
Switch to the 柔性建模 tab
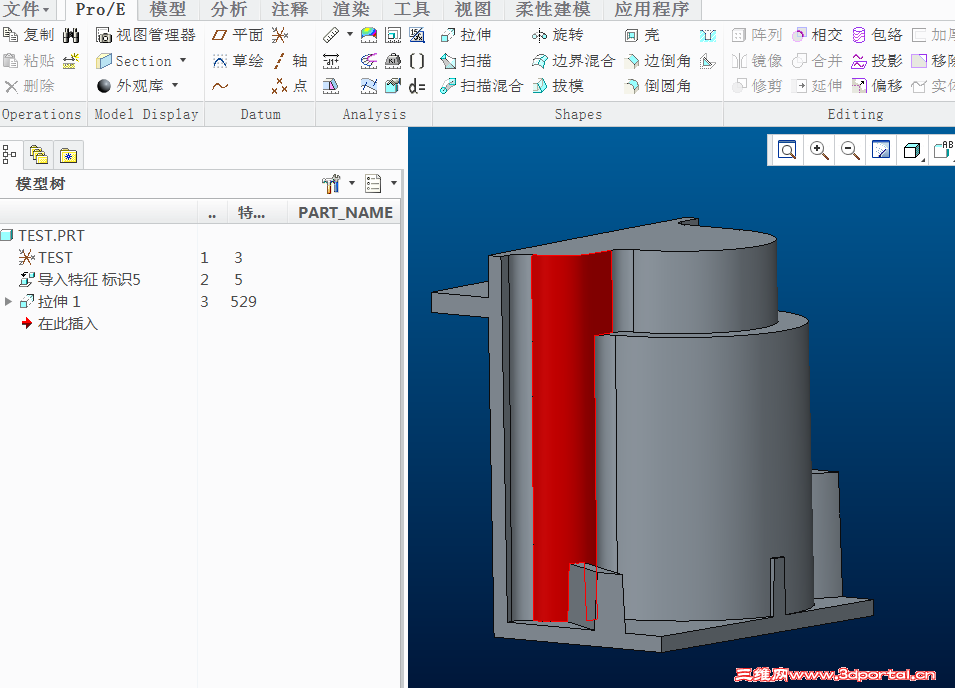(x=552, y=9)
